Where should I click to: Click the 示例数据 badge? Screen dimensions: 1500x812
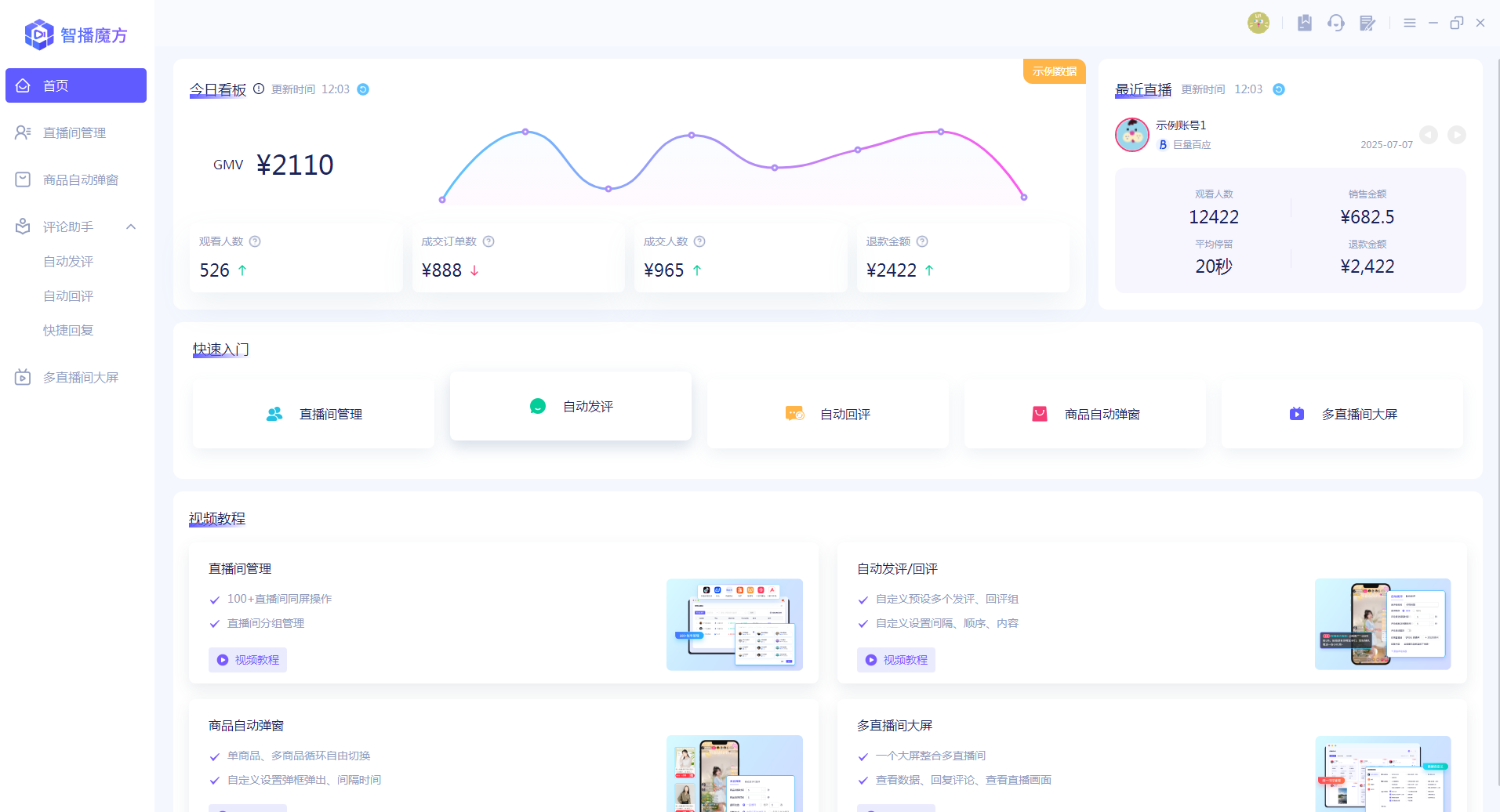click(1054, 71)
